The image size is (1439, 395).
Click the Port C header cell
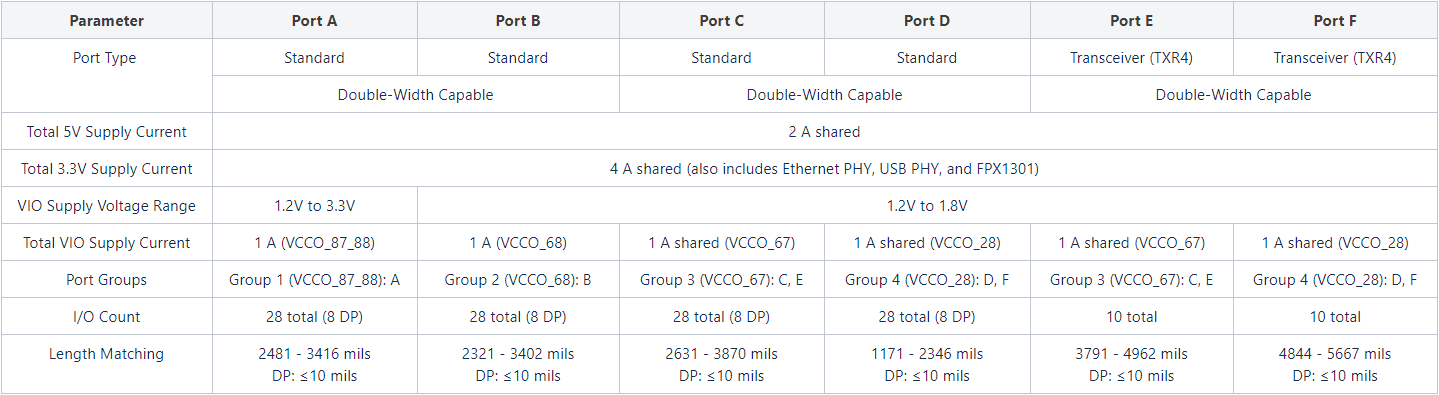click(721, 20)
